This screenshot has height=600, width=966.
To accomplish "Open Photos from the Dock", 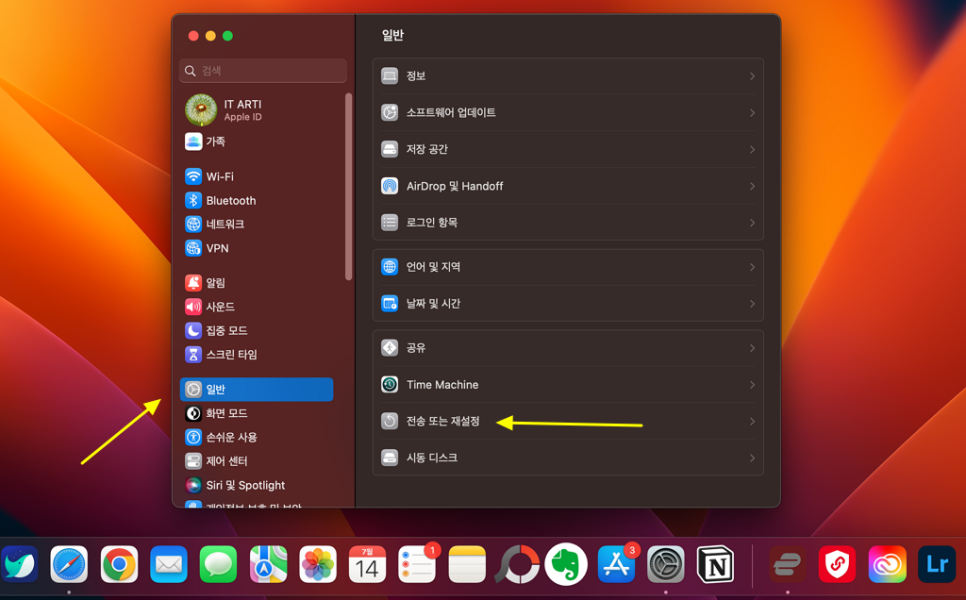I will (x=318, y=564).
